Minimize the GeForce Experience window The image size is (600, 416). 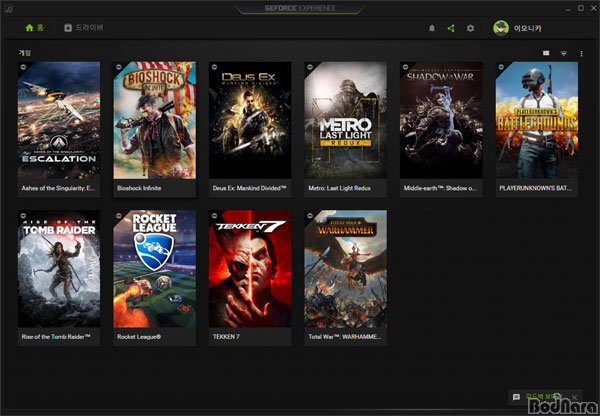coord(568,8)
